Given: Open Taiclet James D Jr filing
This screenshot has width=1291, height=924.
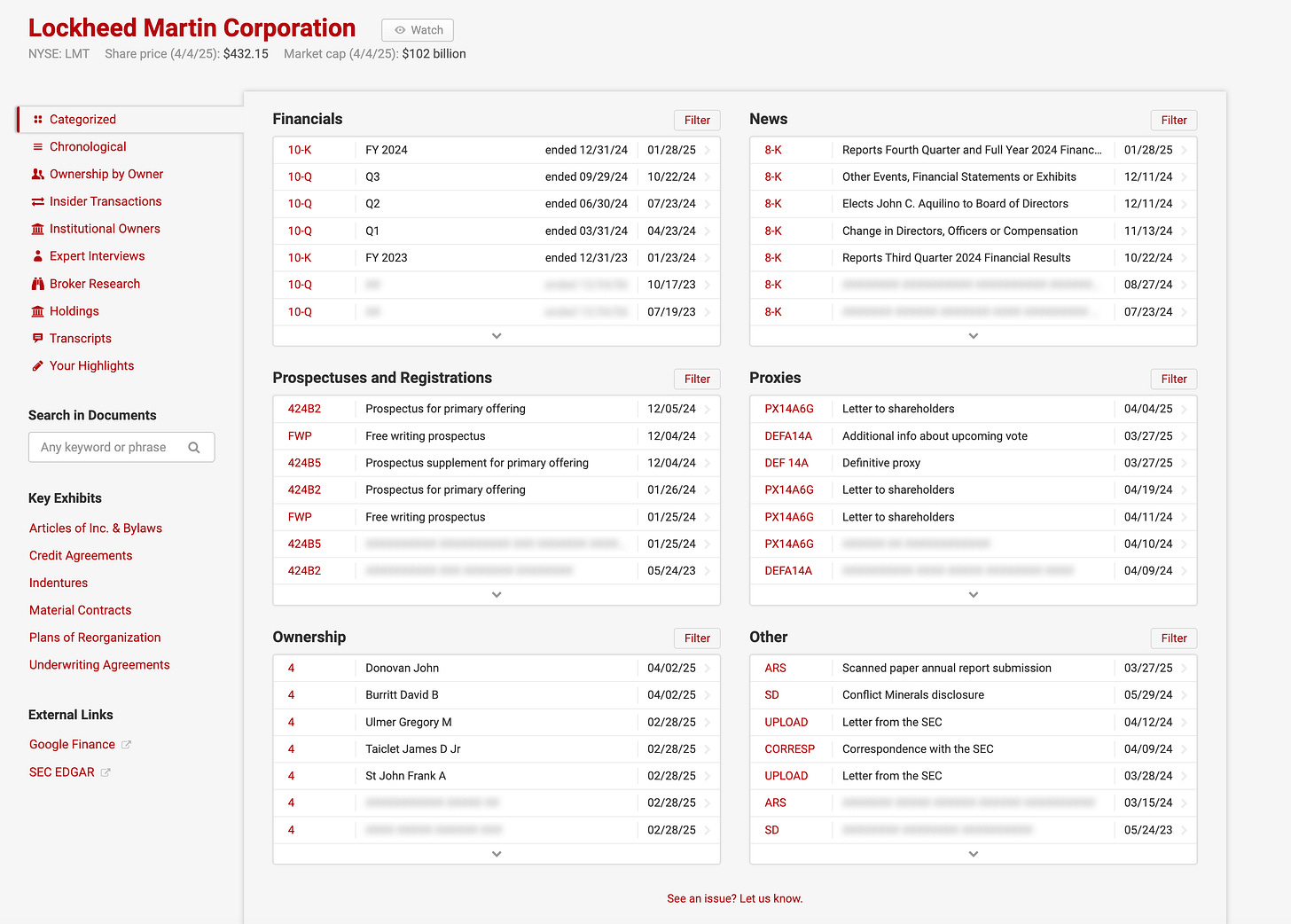Looking at the screenshot, I should coord(497,749).
